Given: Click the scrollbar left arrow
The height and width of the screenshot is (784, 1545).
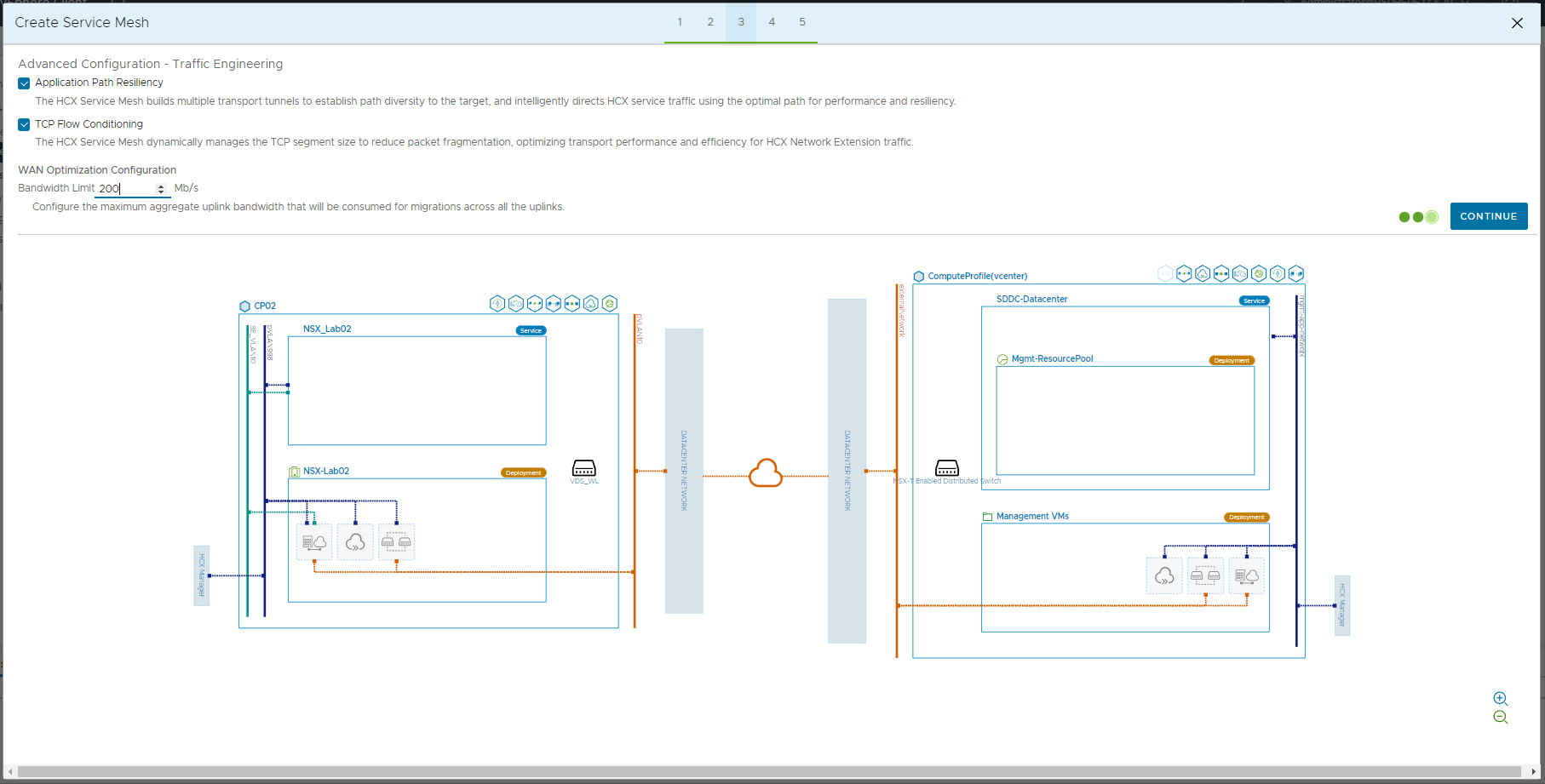Looking at the screenshot, I should tap(10, 772).
